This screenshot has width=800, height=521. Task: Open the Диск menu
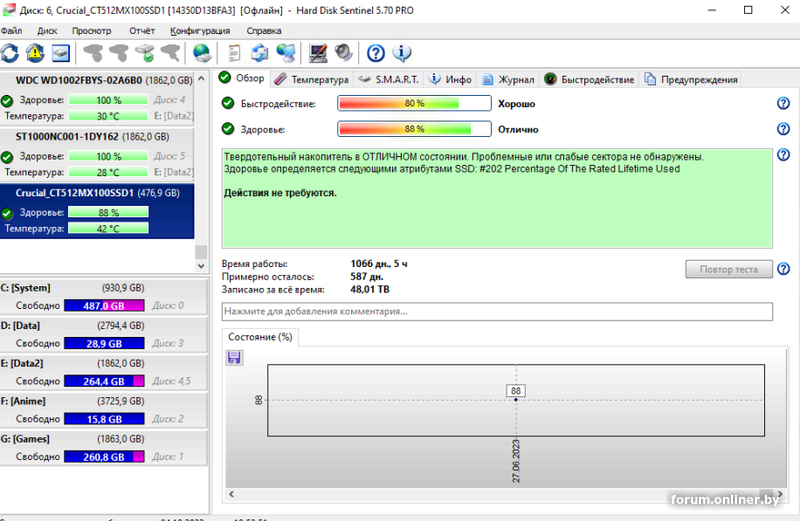[x=47, y=30]
